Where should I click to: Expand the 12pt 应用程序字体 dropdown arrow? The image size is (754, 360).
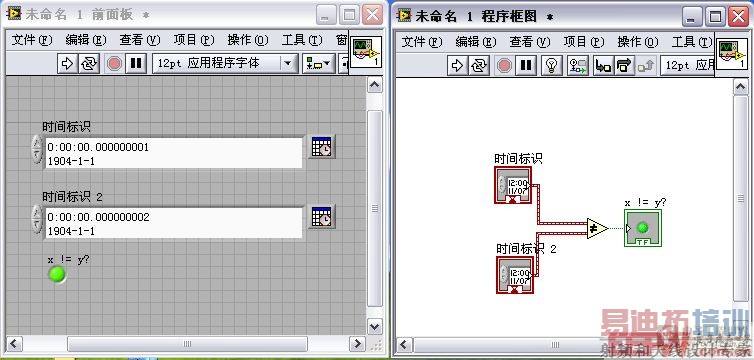pos(288,63)
